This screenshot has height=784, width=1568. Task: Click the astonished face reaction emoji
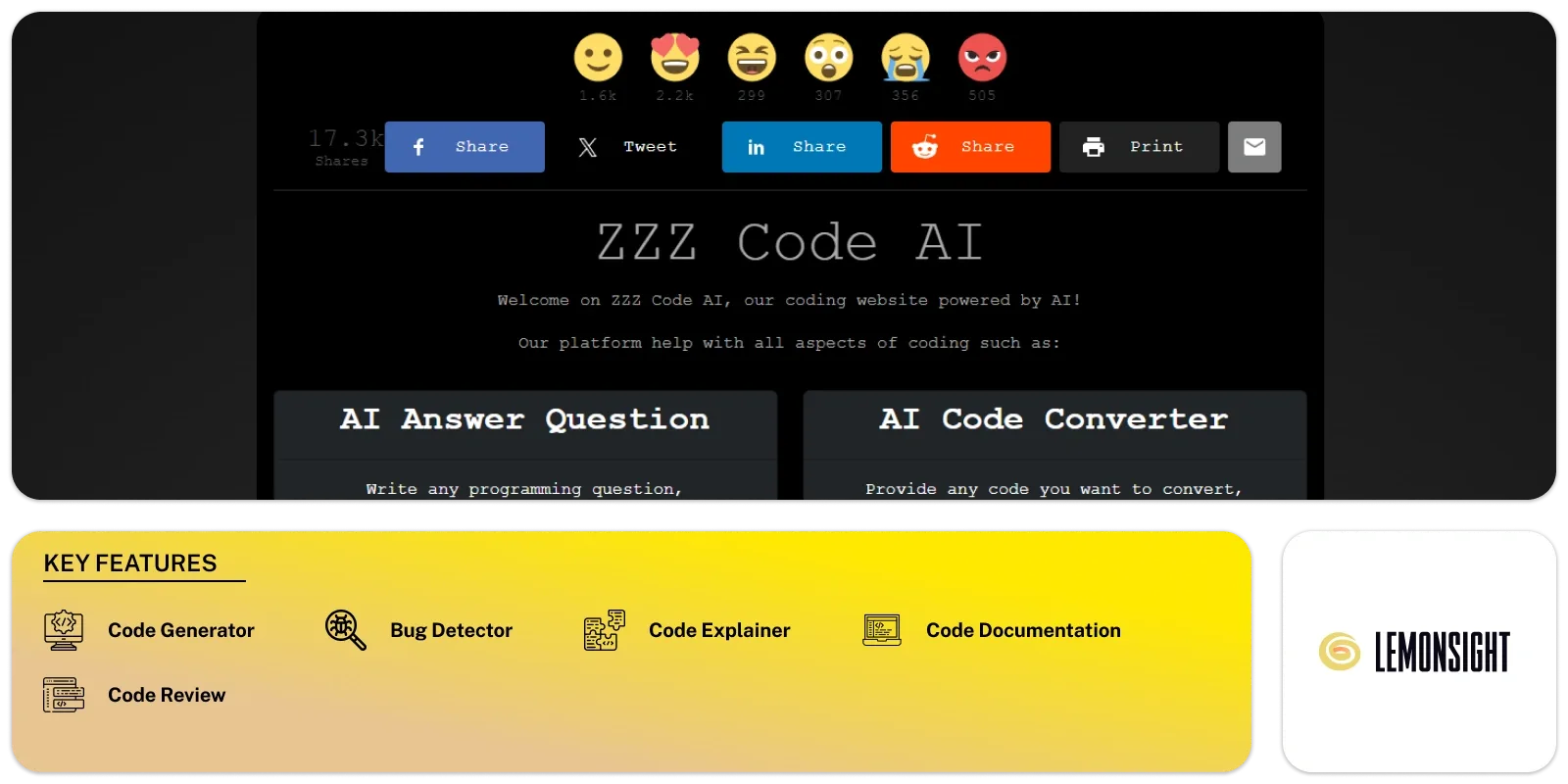pyautogui.click(x=829, y=58)
